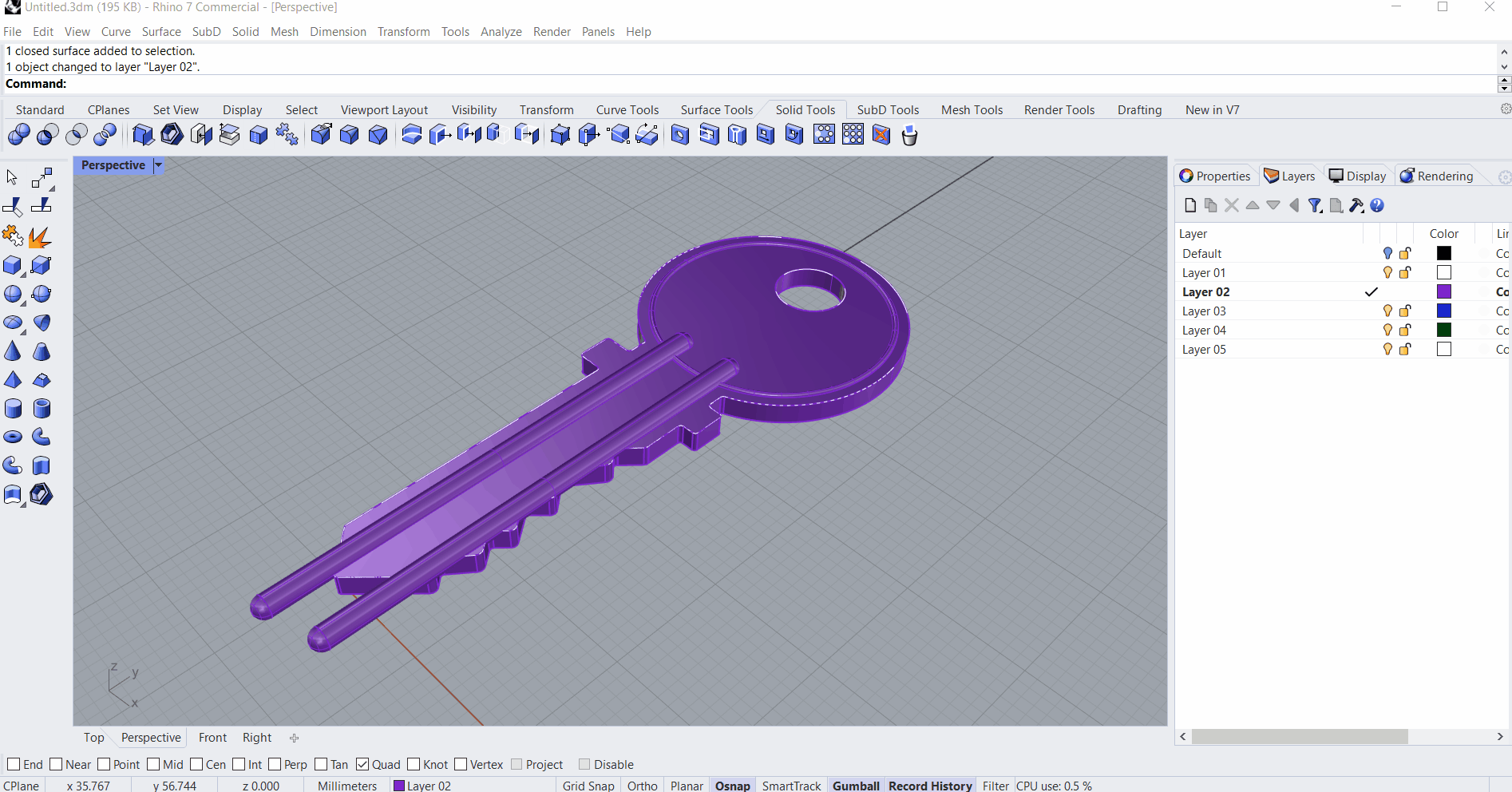
Task: Toggle Layer 01 visibility light bulb
Action: tap(1387, 272)
